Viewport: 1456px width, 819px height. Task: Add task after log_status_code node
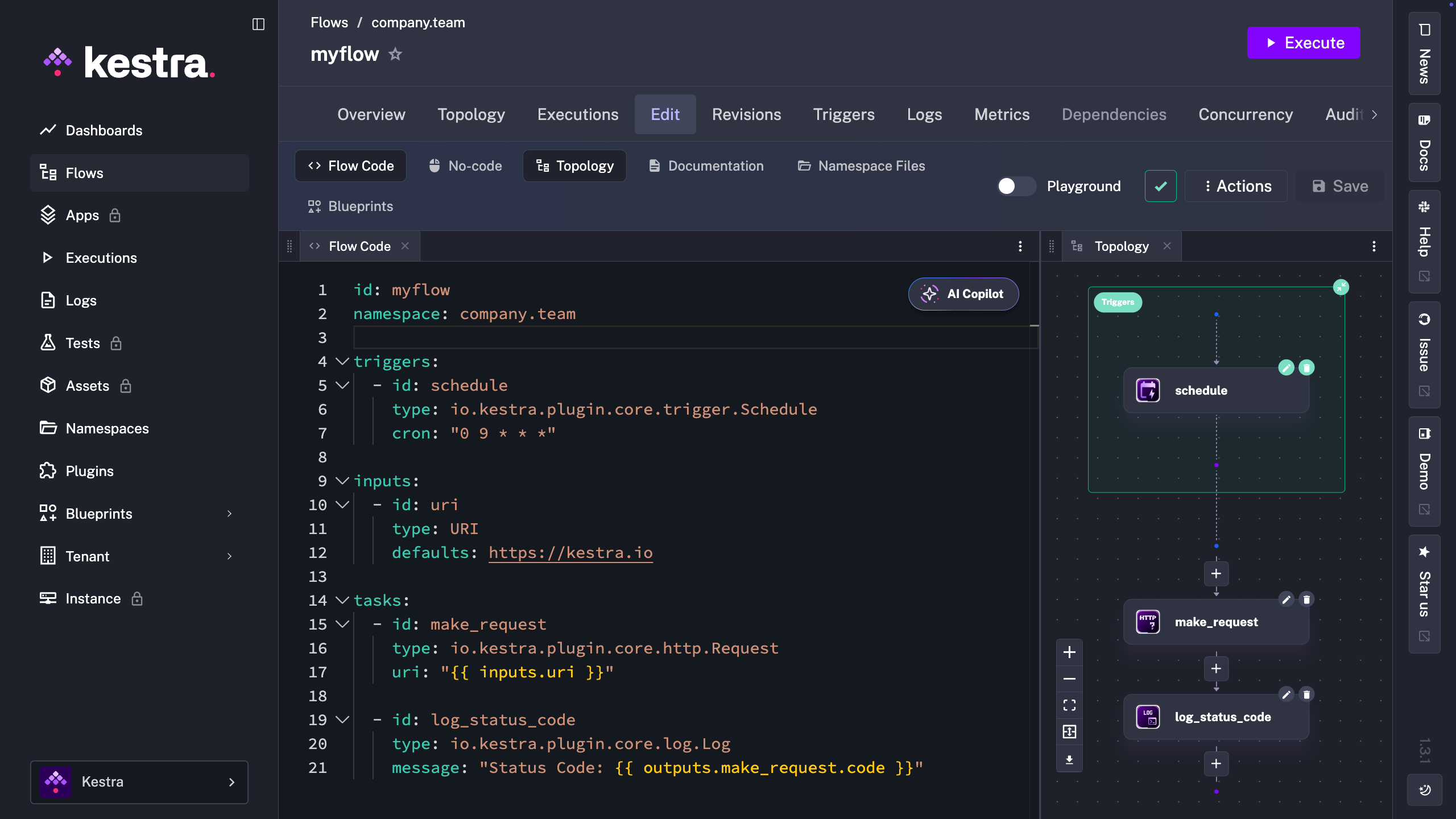point(1216,763)
